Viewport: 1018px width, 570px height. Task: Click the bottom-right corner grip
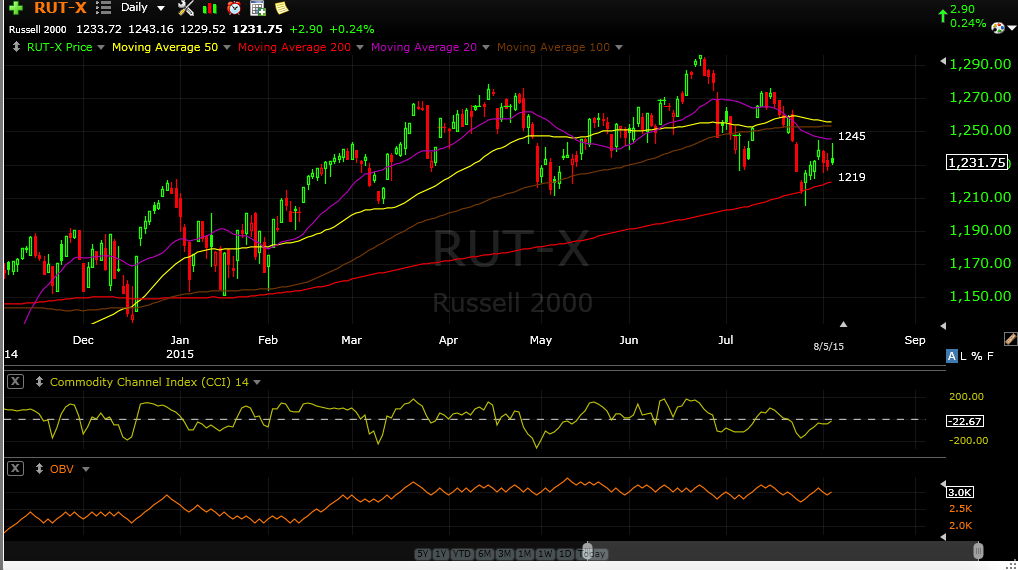1011,565
